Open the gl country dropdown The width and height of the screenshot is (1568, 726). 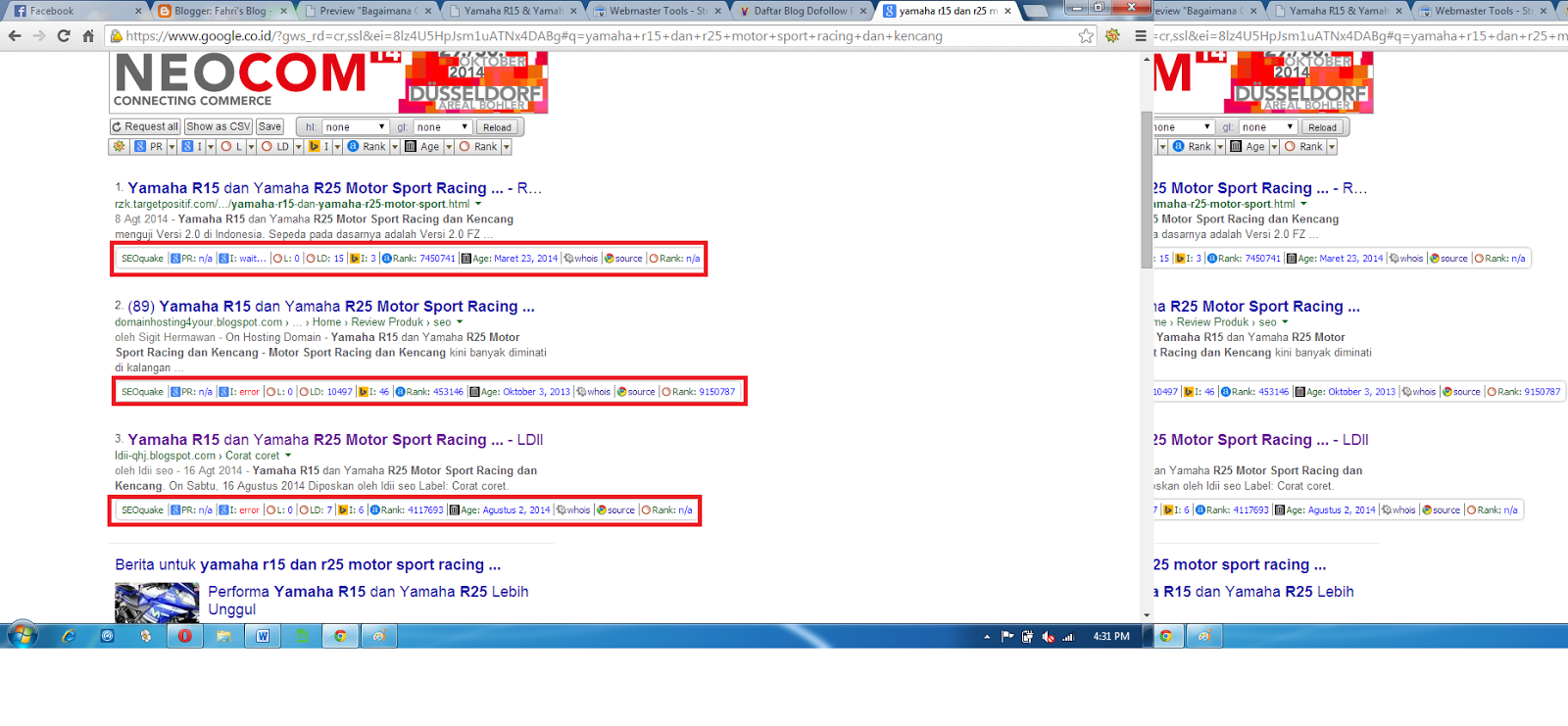click(443, 127)
